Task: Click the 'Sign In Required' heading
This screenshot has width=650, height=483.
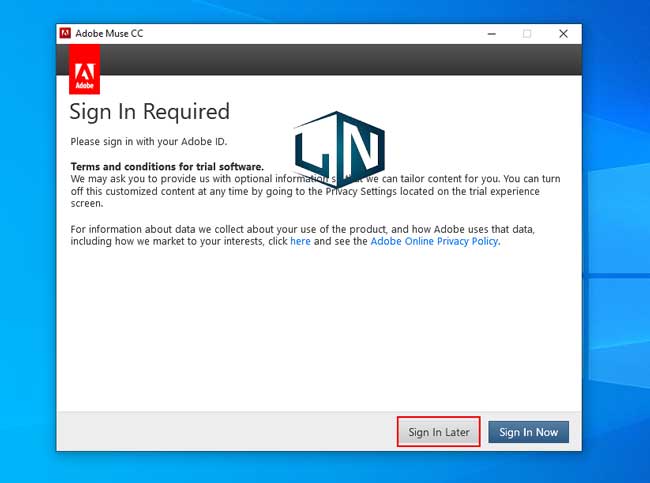Action: 150,112
